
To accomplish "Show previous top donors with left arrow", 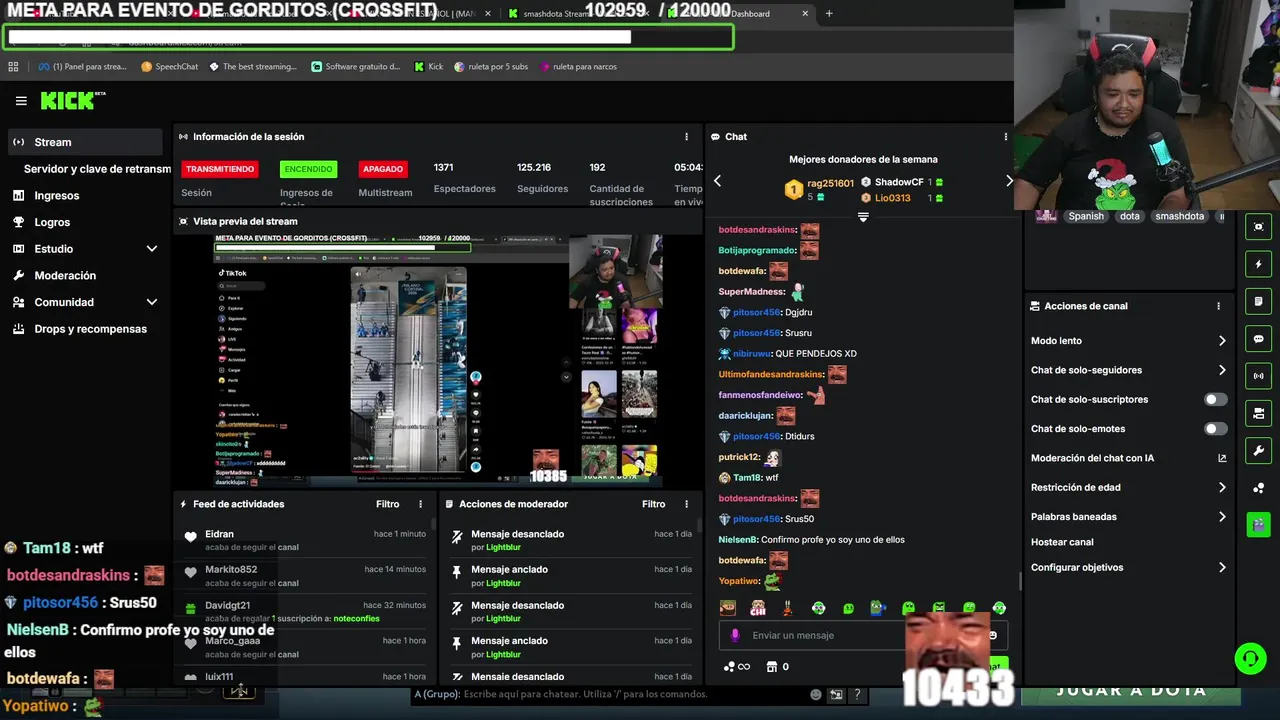I will point(717,181).
